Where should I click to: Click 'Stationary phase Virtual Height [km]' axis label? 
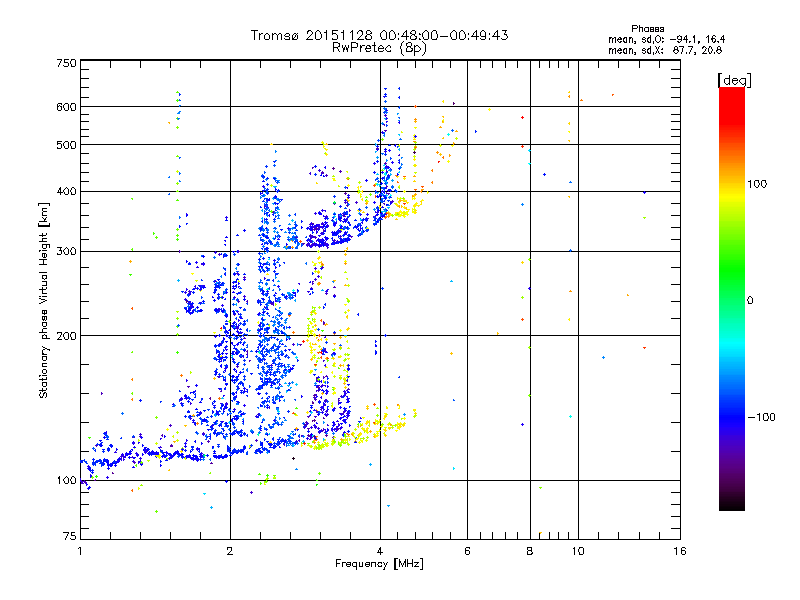pos(44,300)
